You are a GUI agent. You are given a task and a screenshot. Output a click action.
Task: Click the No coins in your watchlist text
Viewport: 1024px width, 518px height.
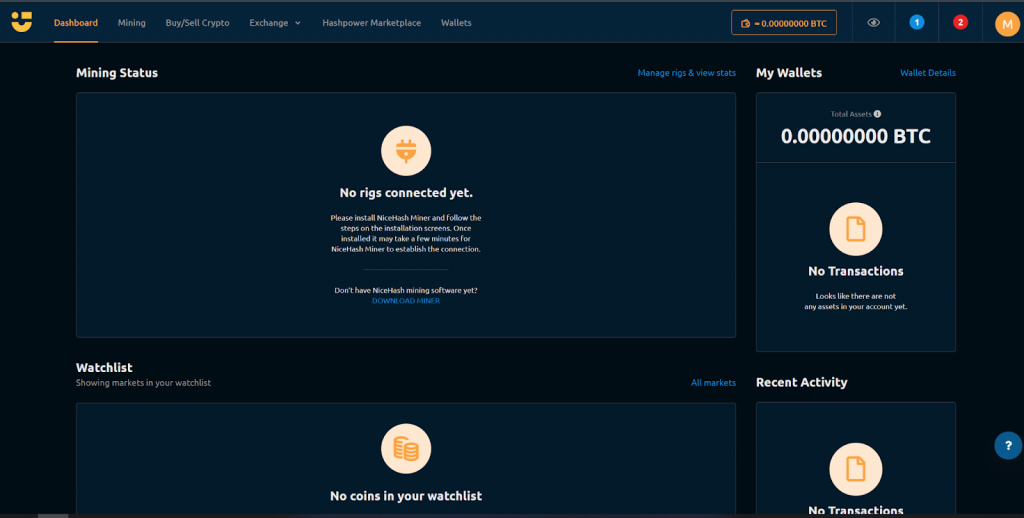click(406, 496)
